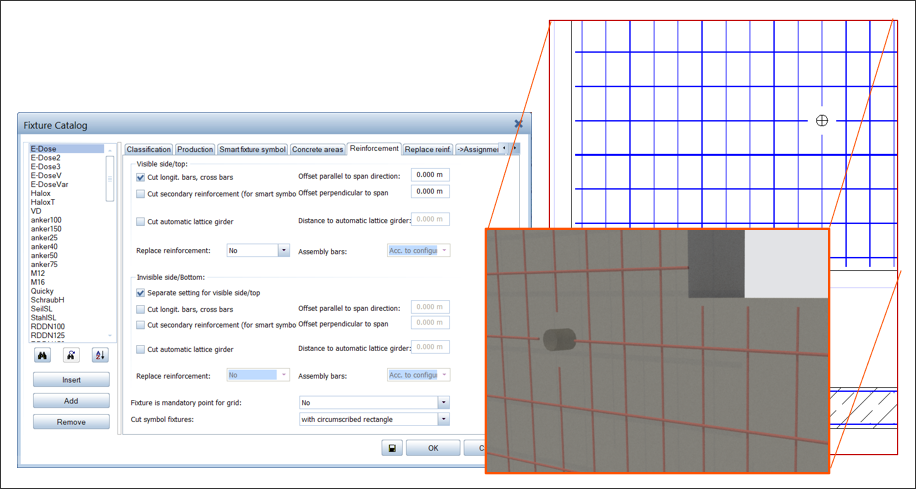Click the cylindrical fixture in the 3D preview
The image size is (916, 489).
pos(558,340)
